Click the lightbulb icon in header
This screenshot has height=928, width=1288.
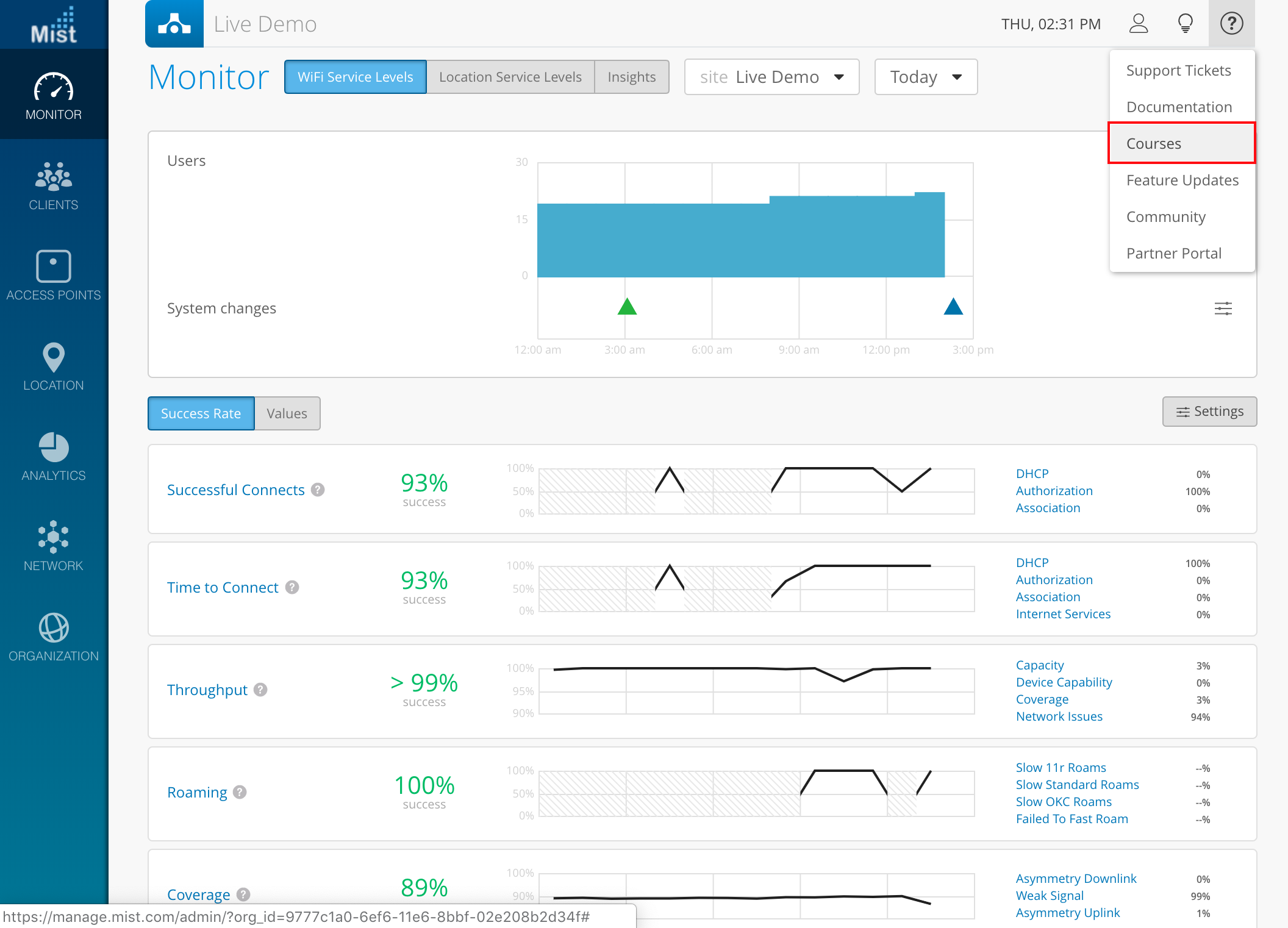tap(1185, 24)
